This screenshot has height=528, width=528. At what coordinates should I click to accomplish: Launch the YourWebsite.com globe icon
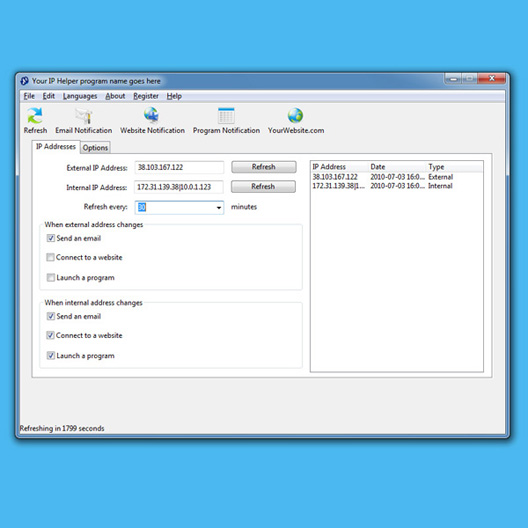(295, 116)
